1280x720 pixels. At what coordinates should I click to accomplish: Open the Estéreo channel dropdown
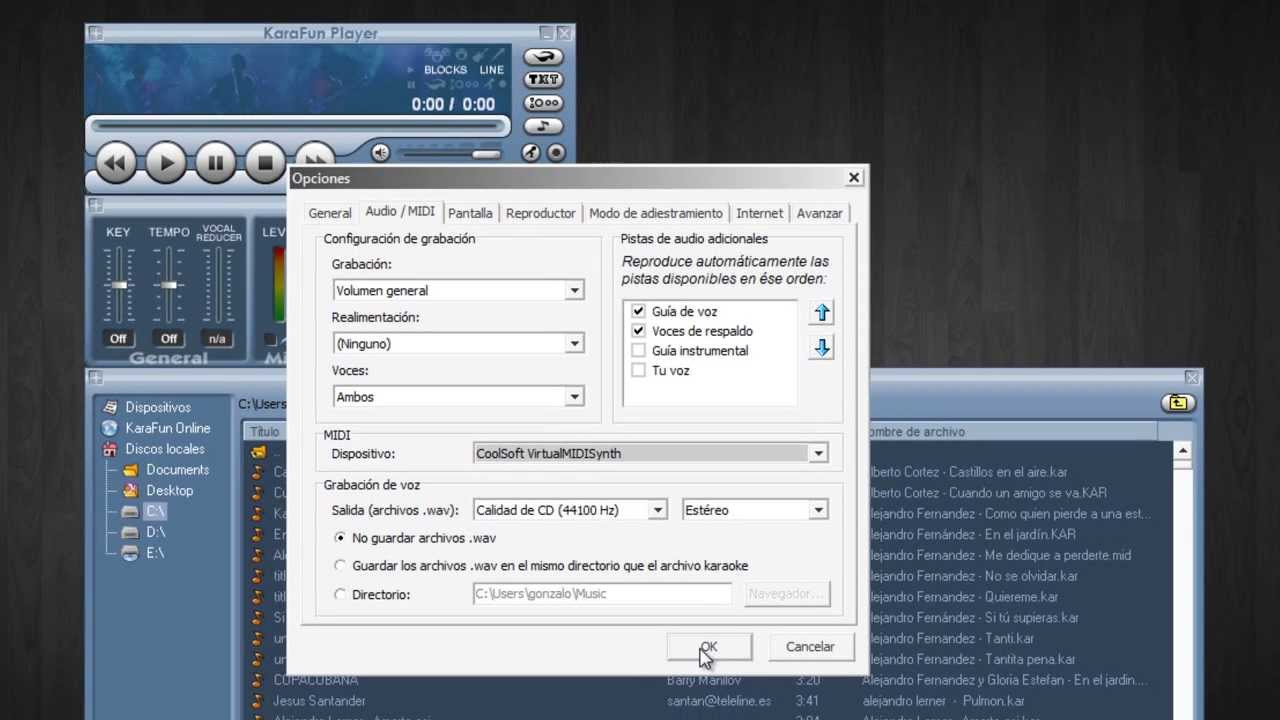click(755, 510)
